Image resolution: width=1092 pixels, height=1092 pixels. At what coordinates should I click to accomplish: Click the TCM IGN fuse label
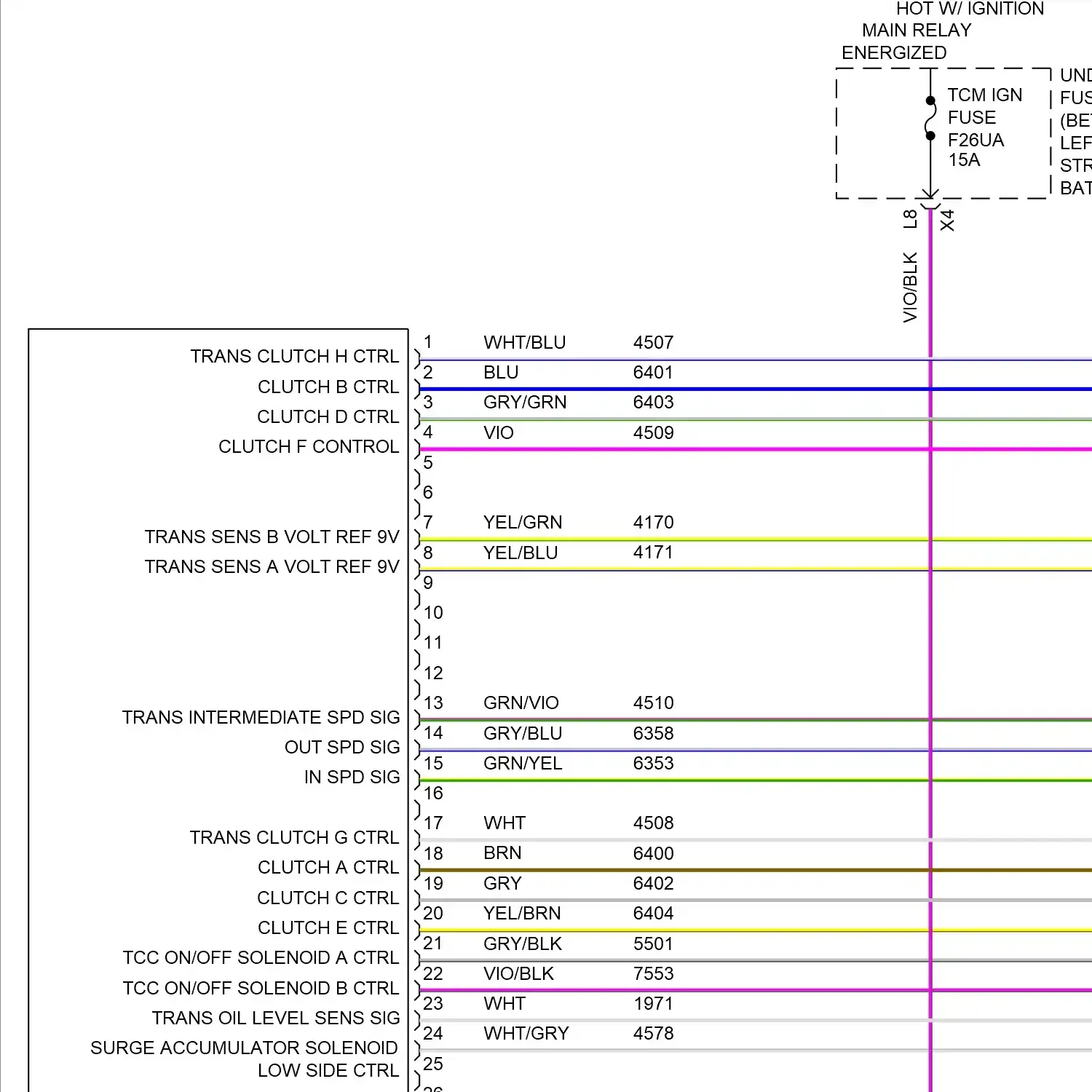coord(985,95)
